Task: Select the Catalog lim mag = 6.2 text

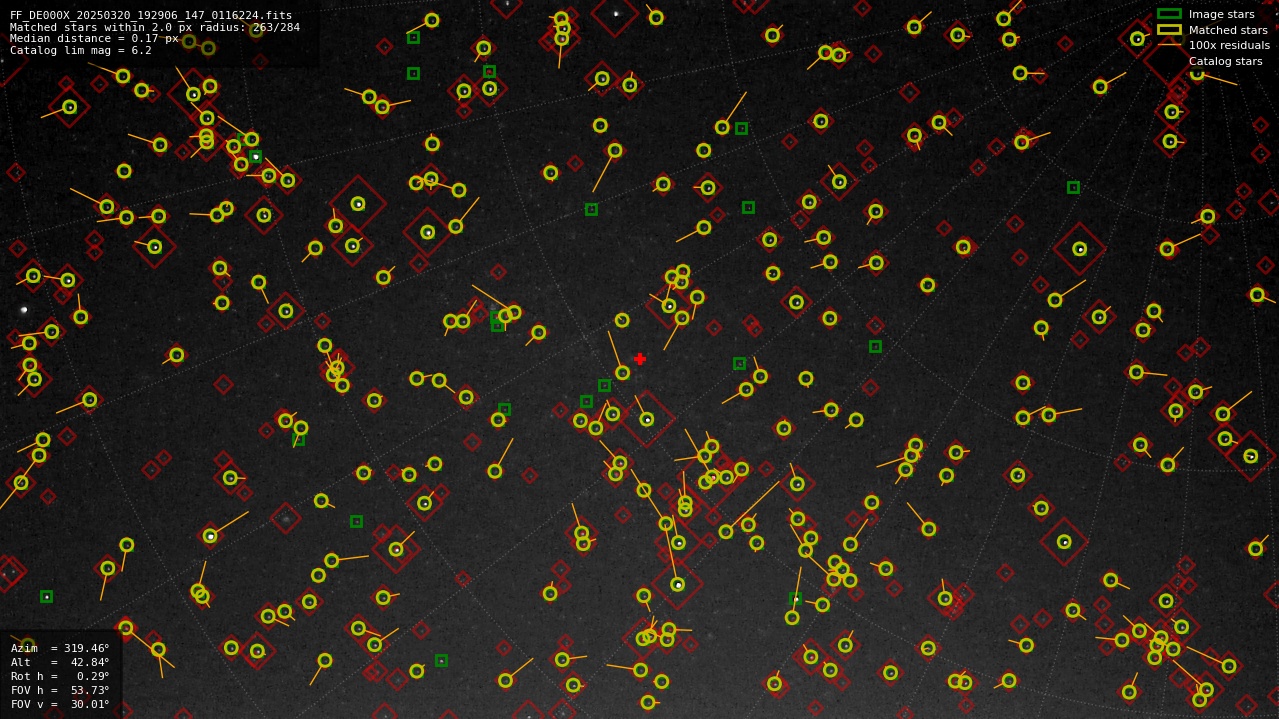Action: click(81, 51)
